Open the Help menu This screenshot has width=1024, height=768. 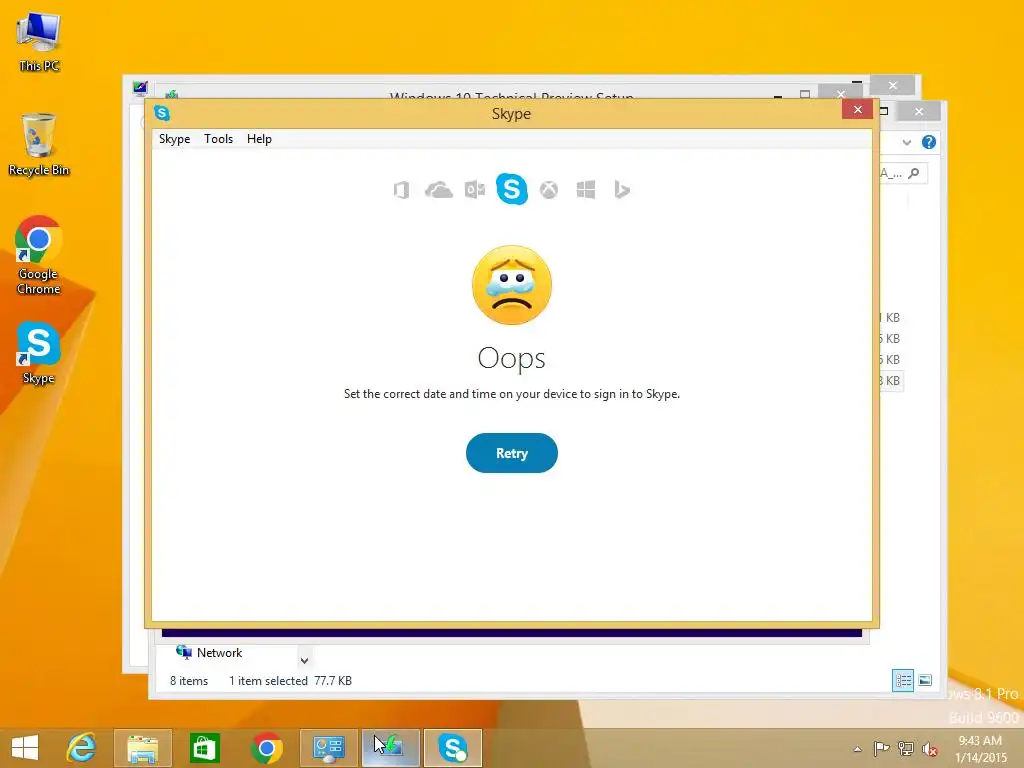click(259, 138)
